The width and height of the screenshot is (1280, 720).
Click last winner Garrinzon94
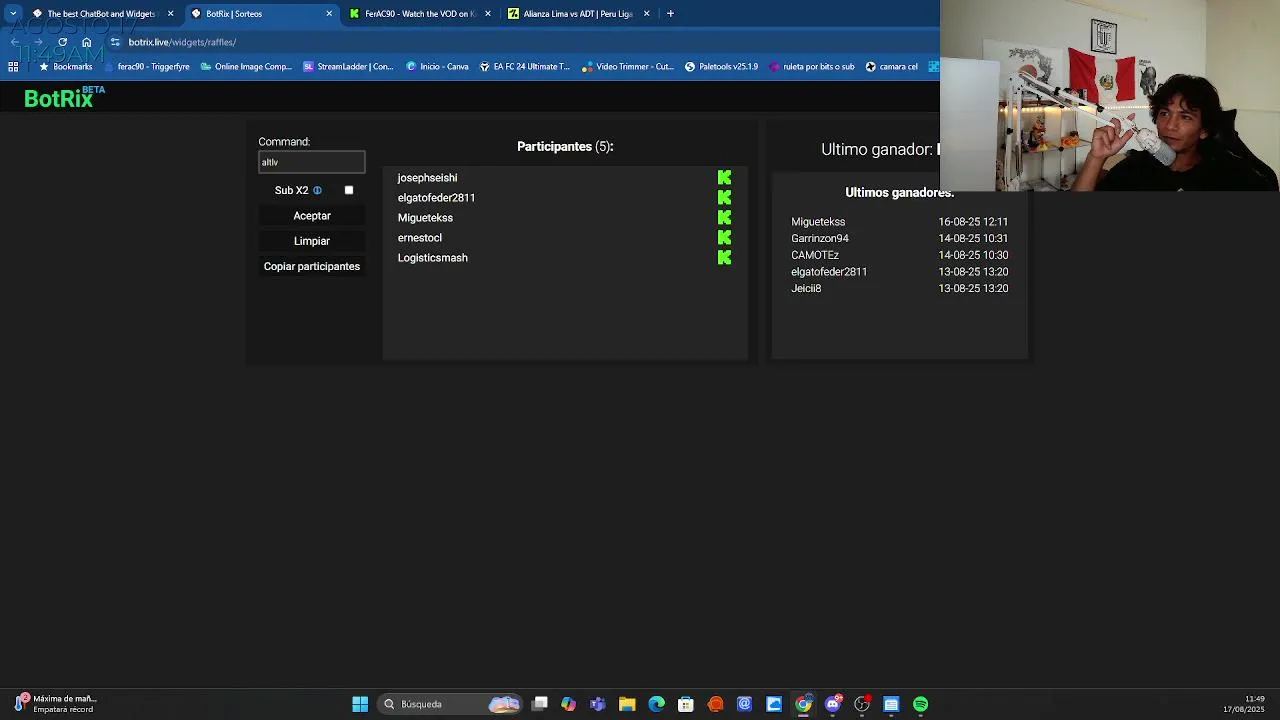820,239
